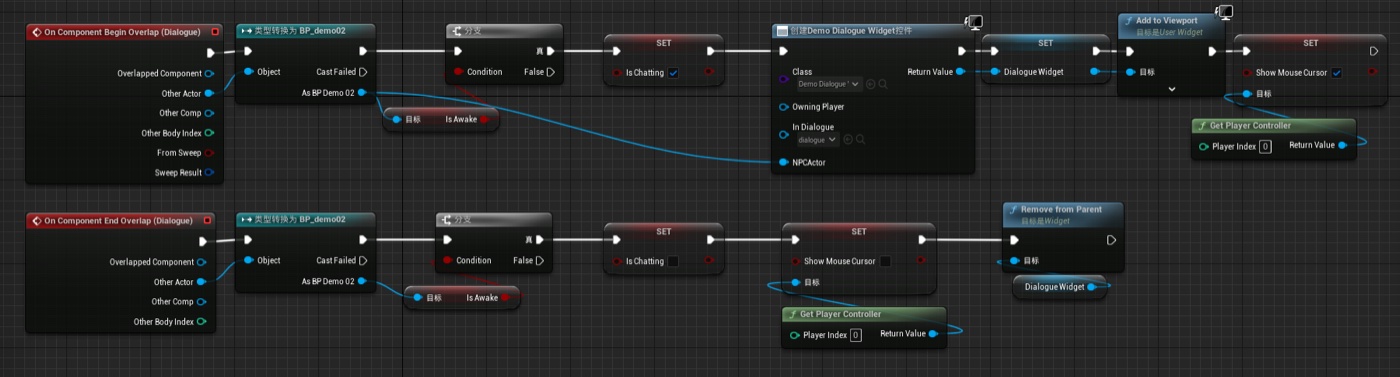
Task: Click use-selected arrow beside In Dialogue dropdown
Action: 848,139
